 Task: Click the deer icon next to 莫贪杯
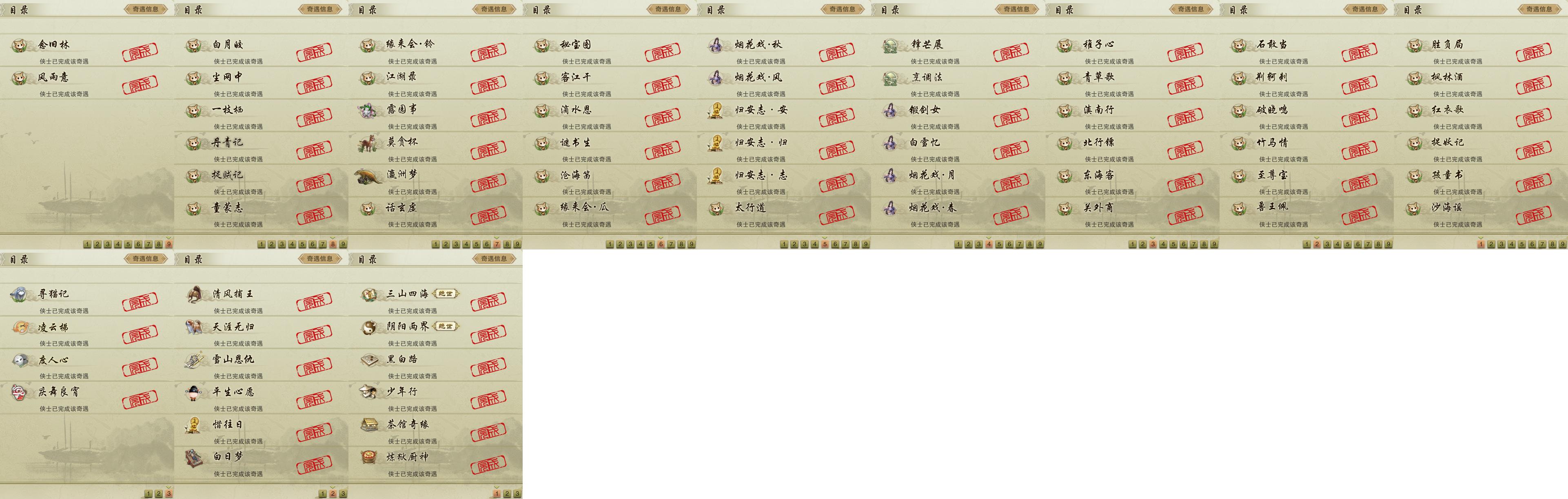(369, 143)
